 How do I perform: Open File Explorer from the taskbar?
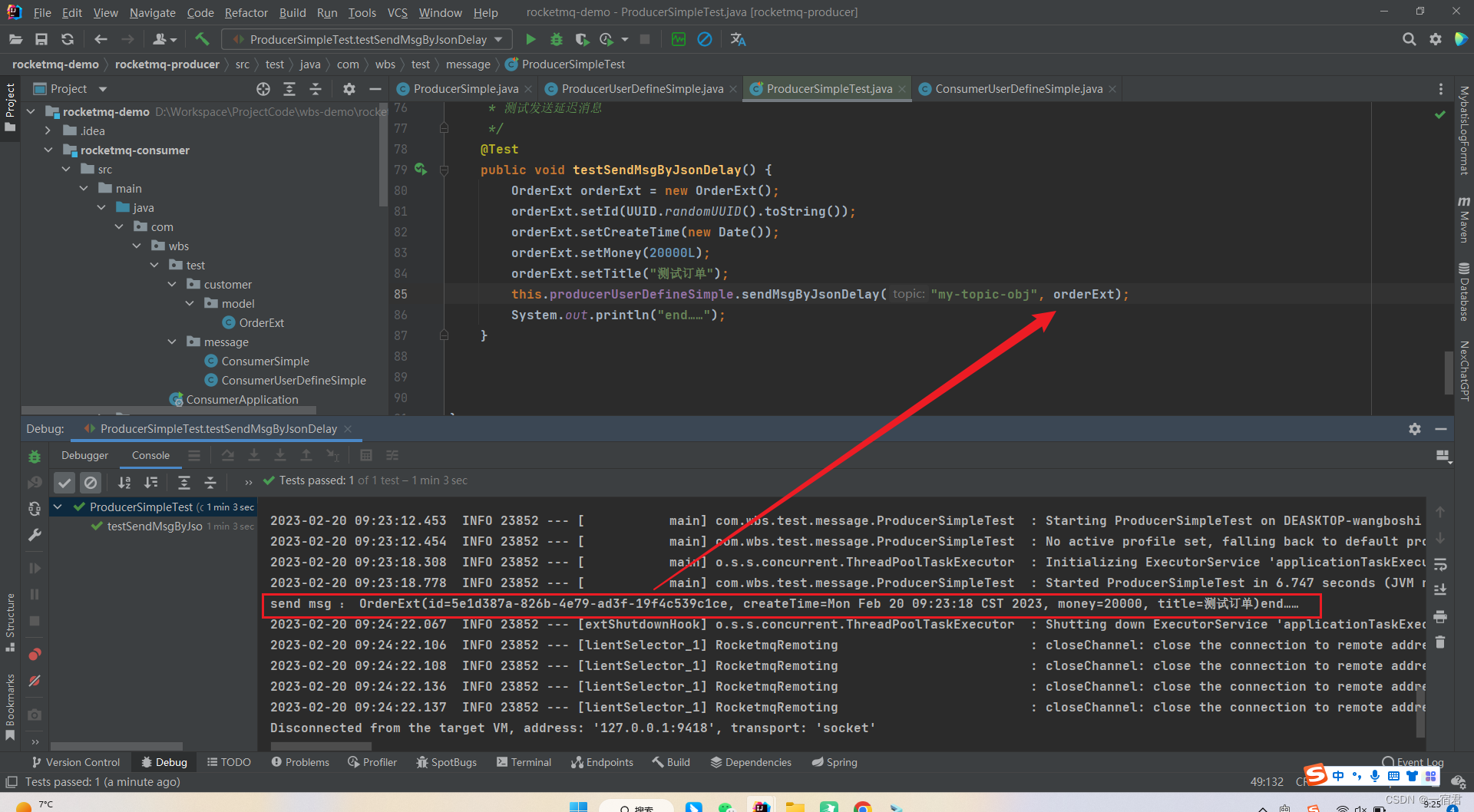click(795, 806)
